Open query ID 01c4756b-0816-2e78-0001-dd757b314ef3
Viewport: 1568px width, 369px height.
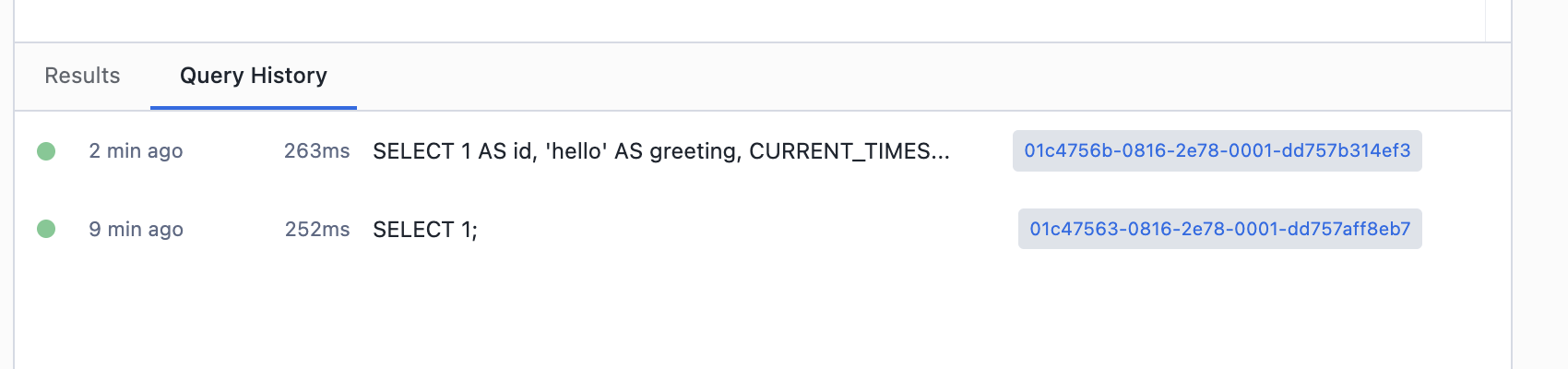[1217, 150]
